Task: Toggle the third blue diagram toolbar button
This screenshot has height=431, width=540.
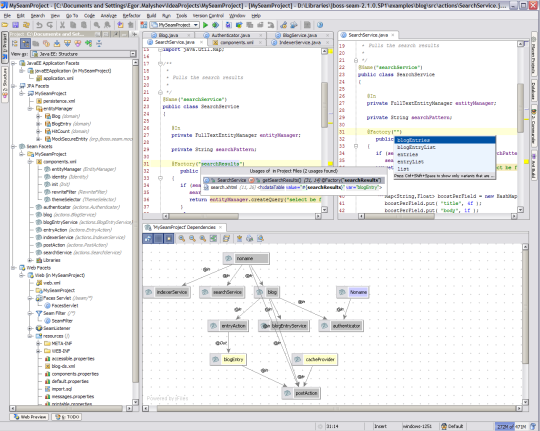Action: point(169,238)
